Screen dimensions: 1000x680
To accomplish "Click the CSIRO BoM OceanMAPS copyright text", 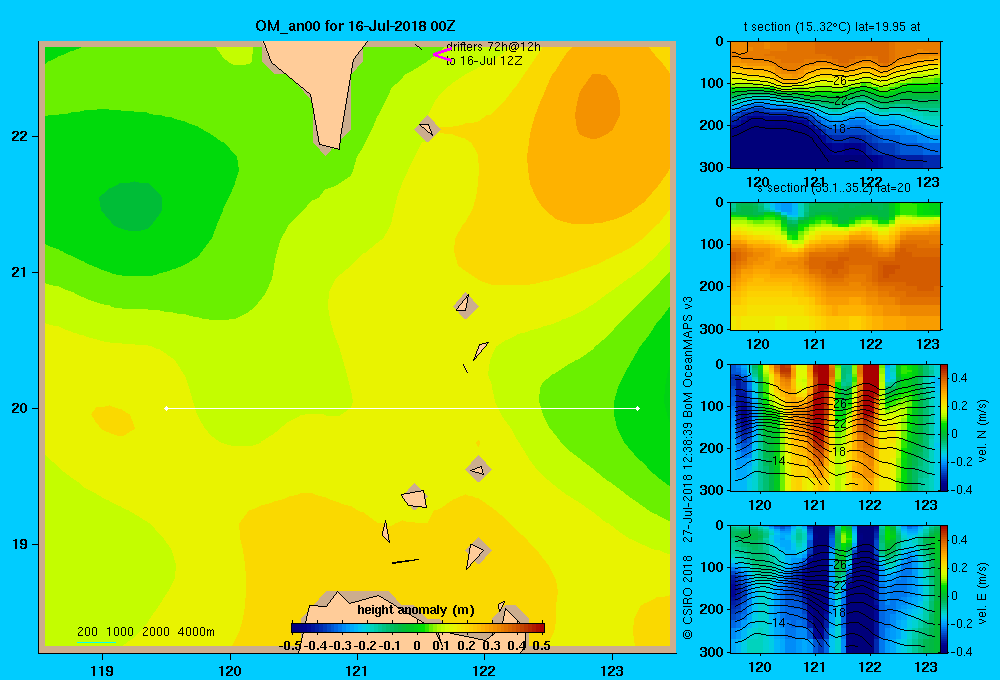I will [688, 468].
